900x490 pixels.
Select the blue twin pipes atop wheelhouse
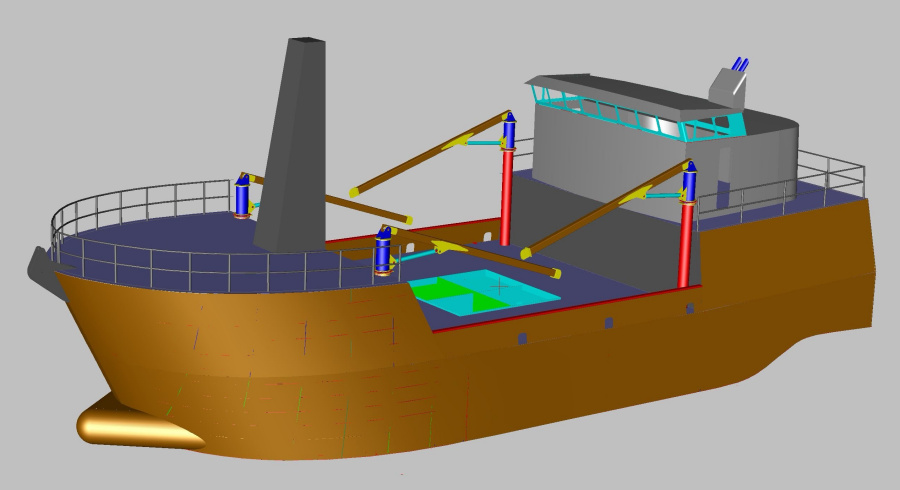(x=741, y=65)
